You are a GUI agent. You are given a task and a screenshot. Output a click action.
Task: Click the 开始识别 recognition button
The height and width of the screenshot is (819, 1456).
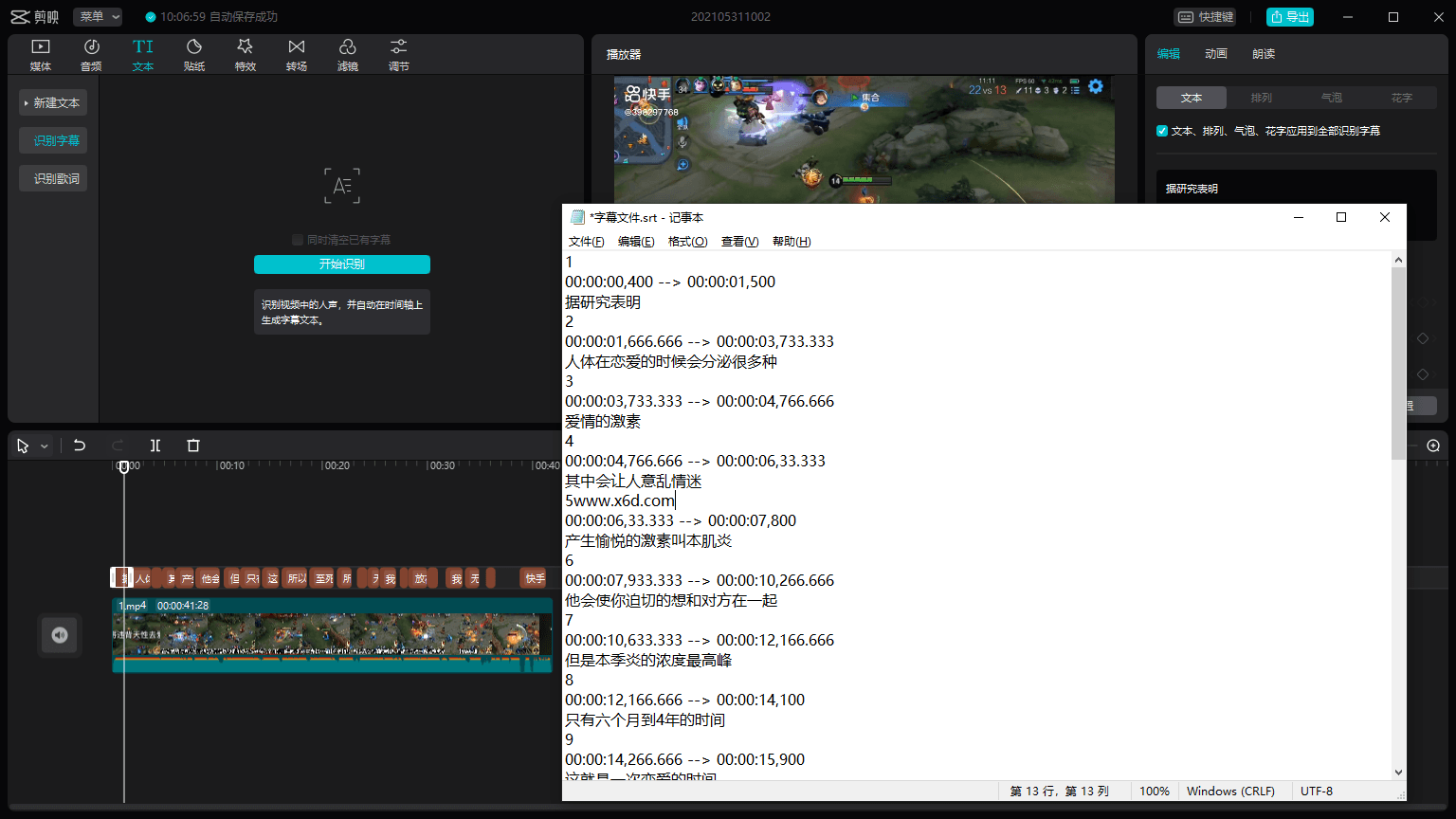point(341,264)
